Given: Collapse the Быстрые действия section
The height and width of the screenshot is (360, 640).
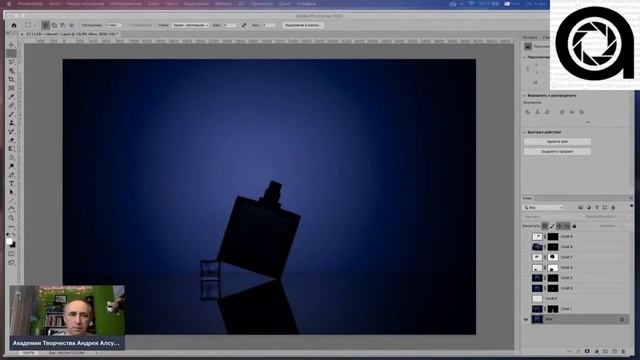Looking at the screenshot, I should (524, 132).
